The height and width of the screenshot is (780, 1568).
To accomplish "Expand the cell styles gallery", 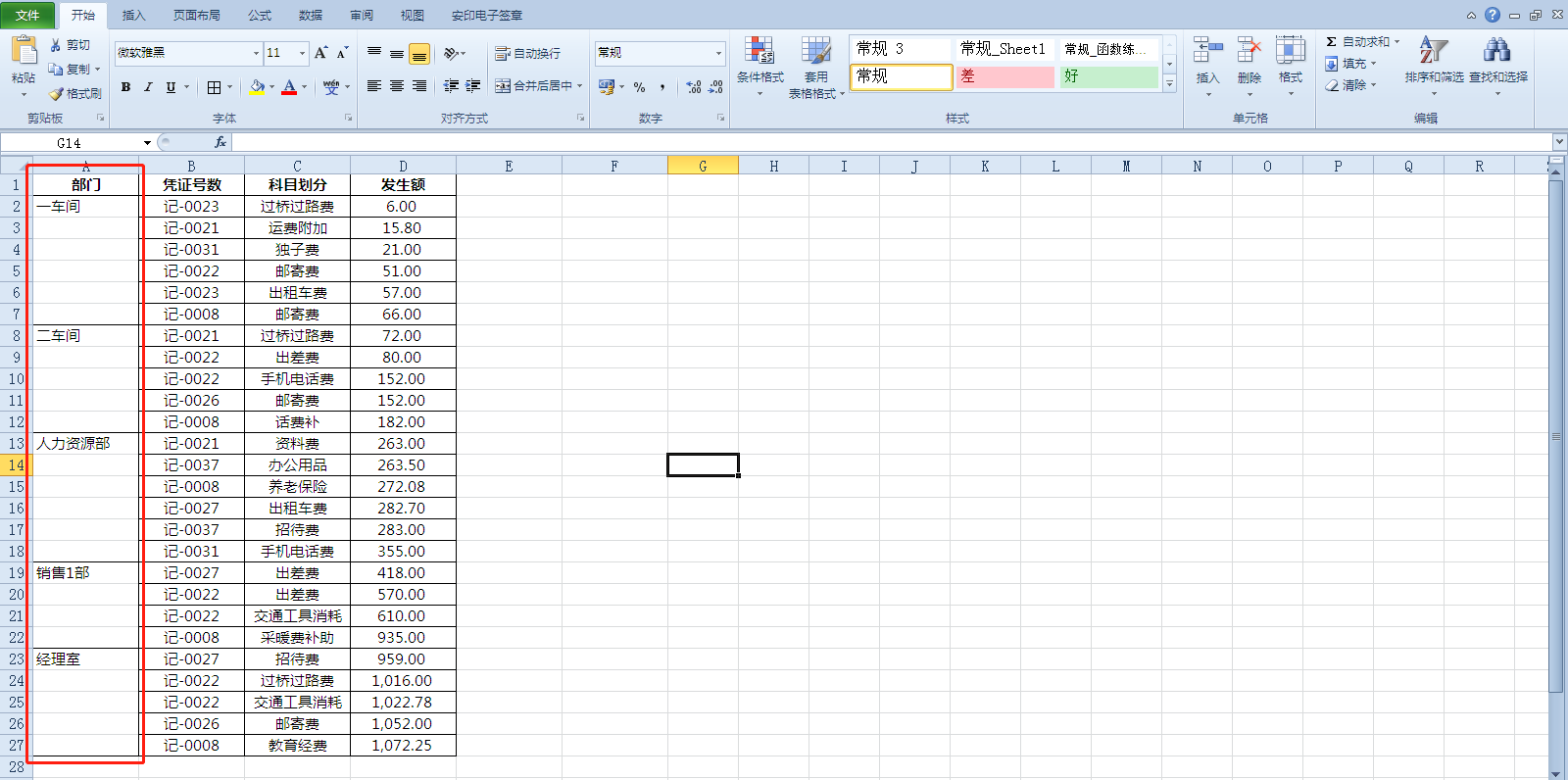I will [1169, 84].
